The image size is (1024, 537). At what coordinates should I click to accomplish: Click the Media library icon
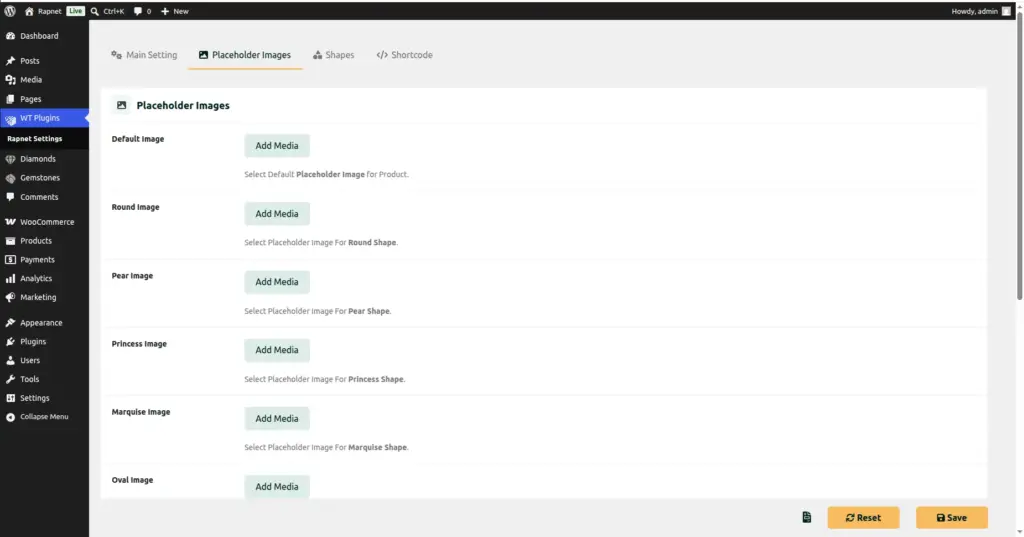click(x=10, y=80)
